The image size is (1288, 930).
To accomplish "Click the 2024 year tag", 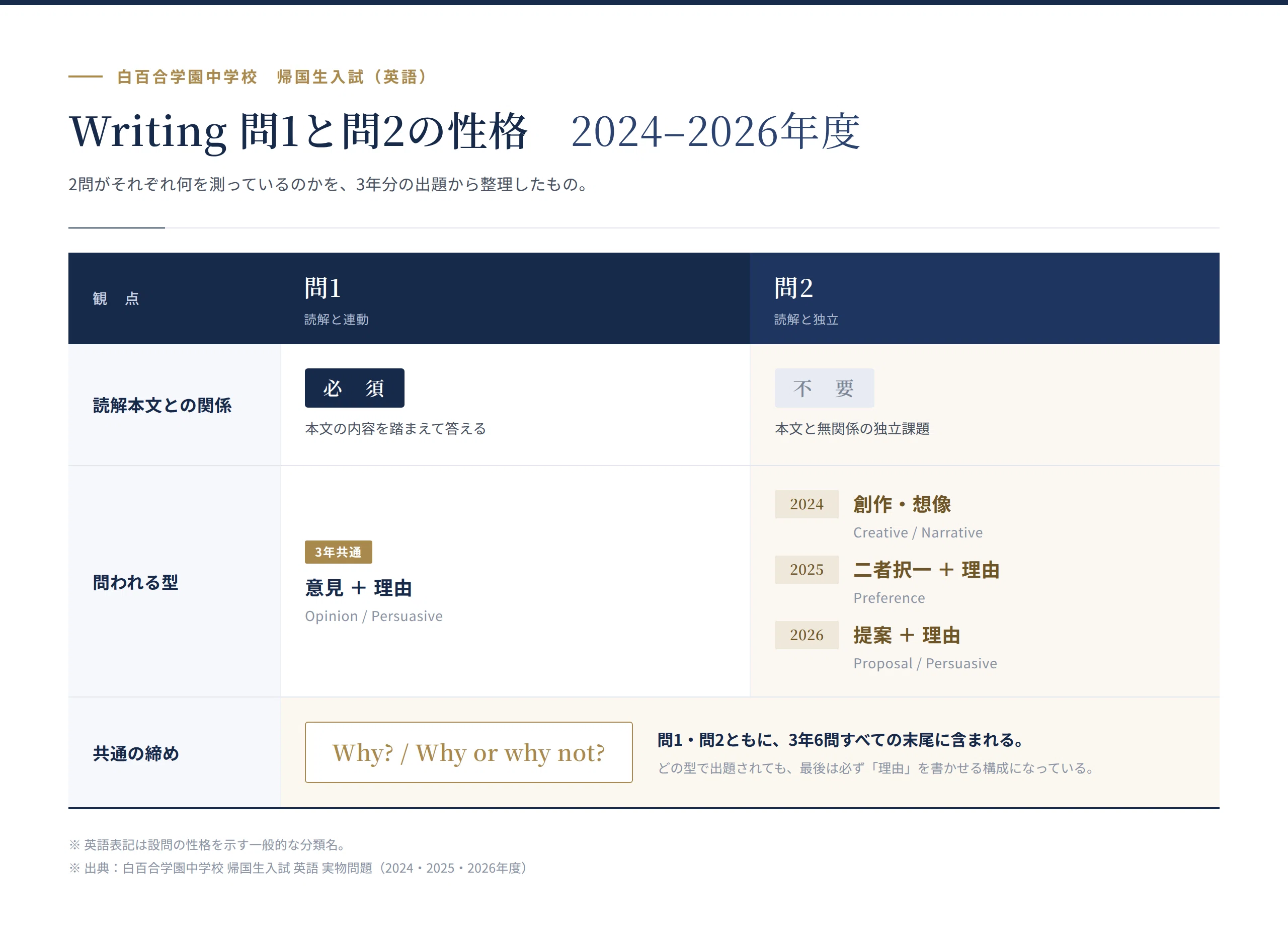I will click(x=807, y=504).
